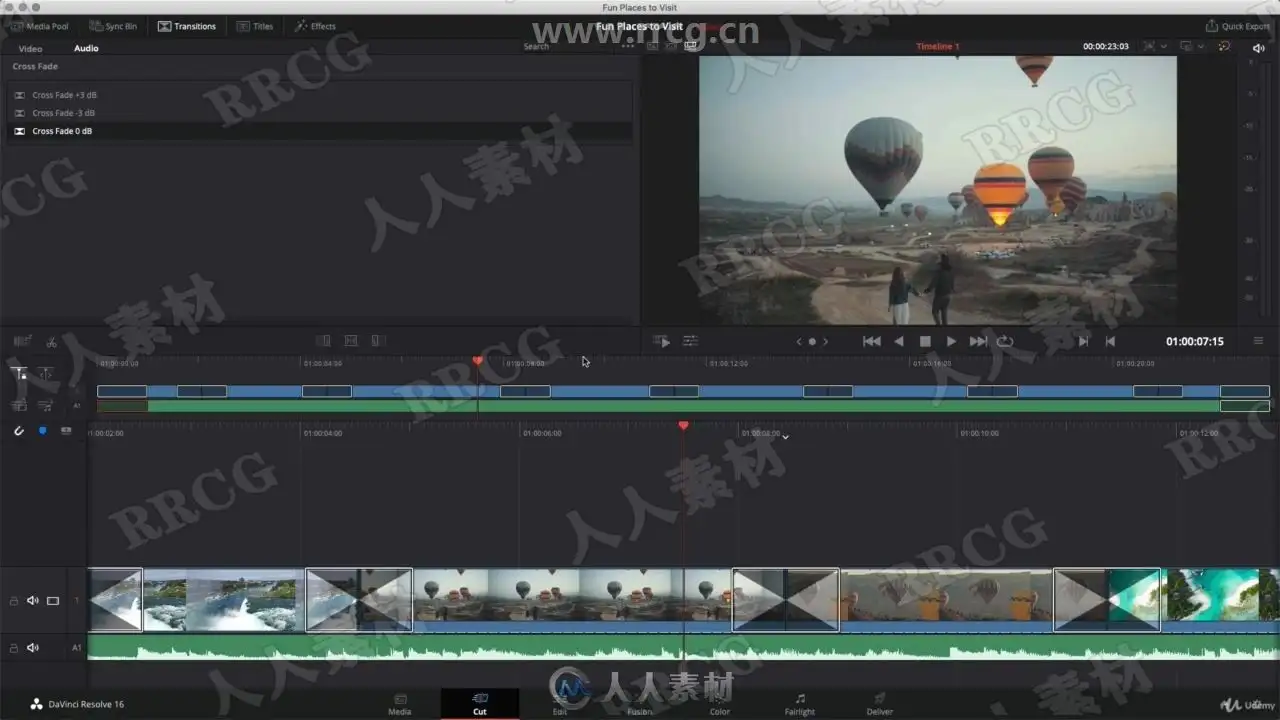Click the A1 green audio waveform clip
The image size is (1280, 720).
683,648
